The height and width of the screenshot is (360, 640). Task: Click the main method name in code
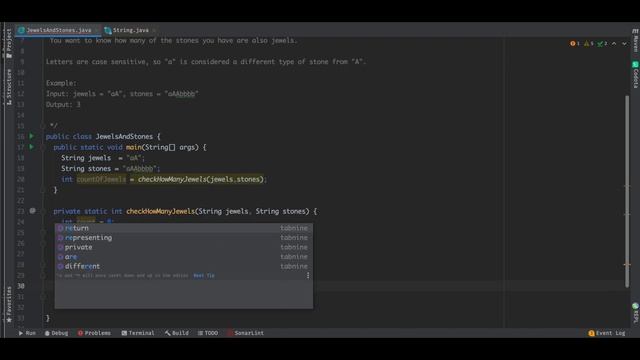(x=133, y=147)
